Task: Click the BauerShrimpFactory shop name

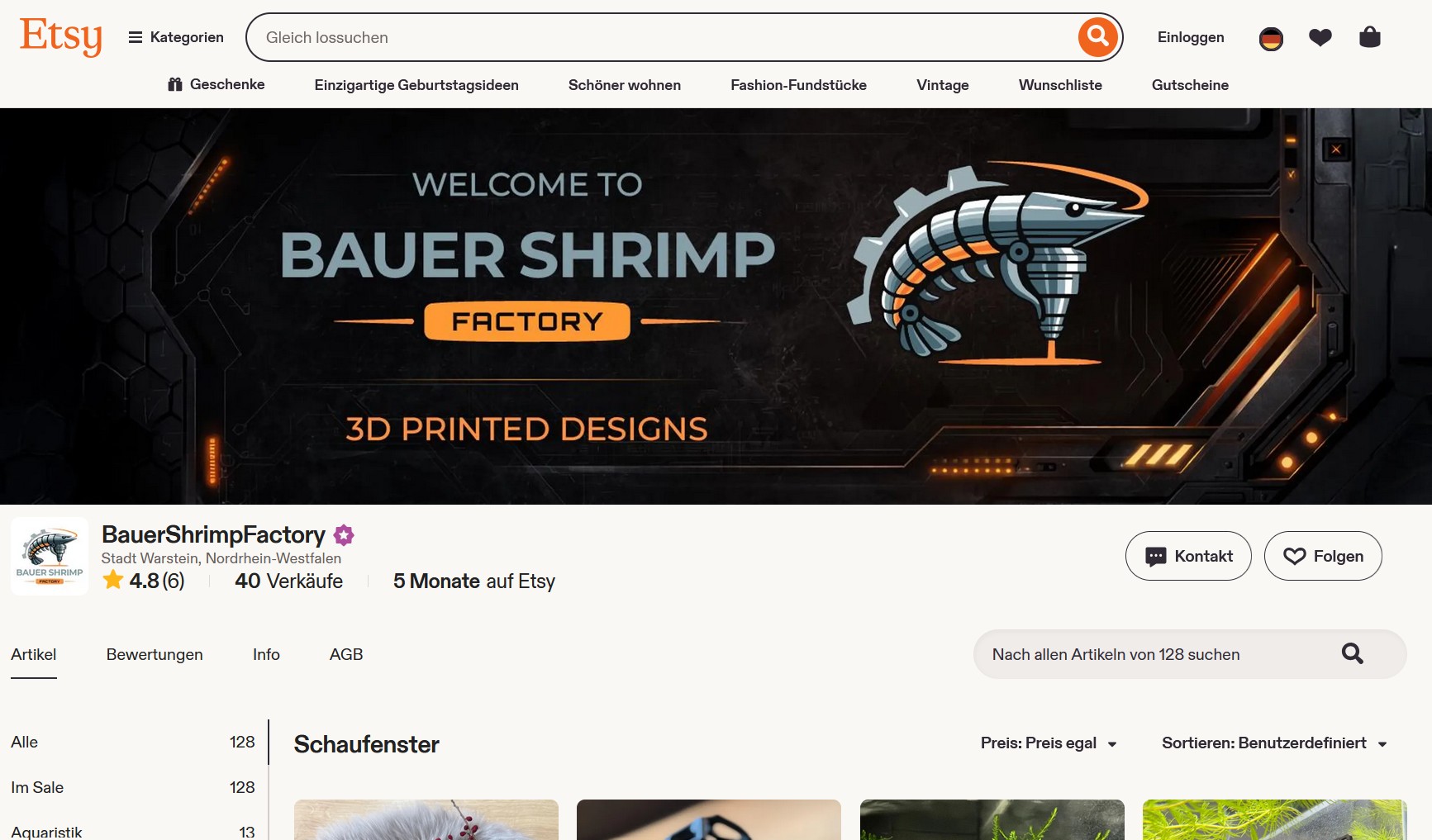Action: [x=213, y=535]
